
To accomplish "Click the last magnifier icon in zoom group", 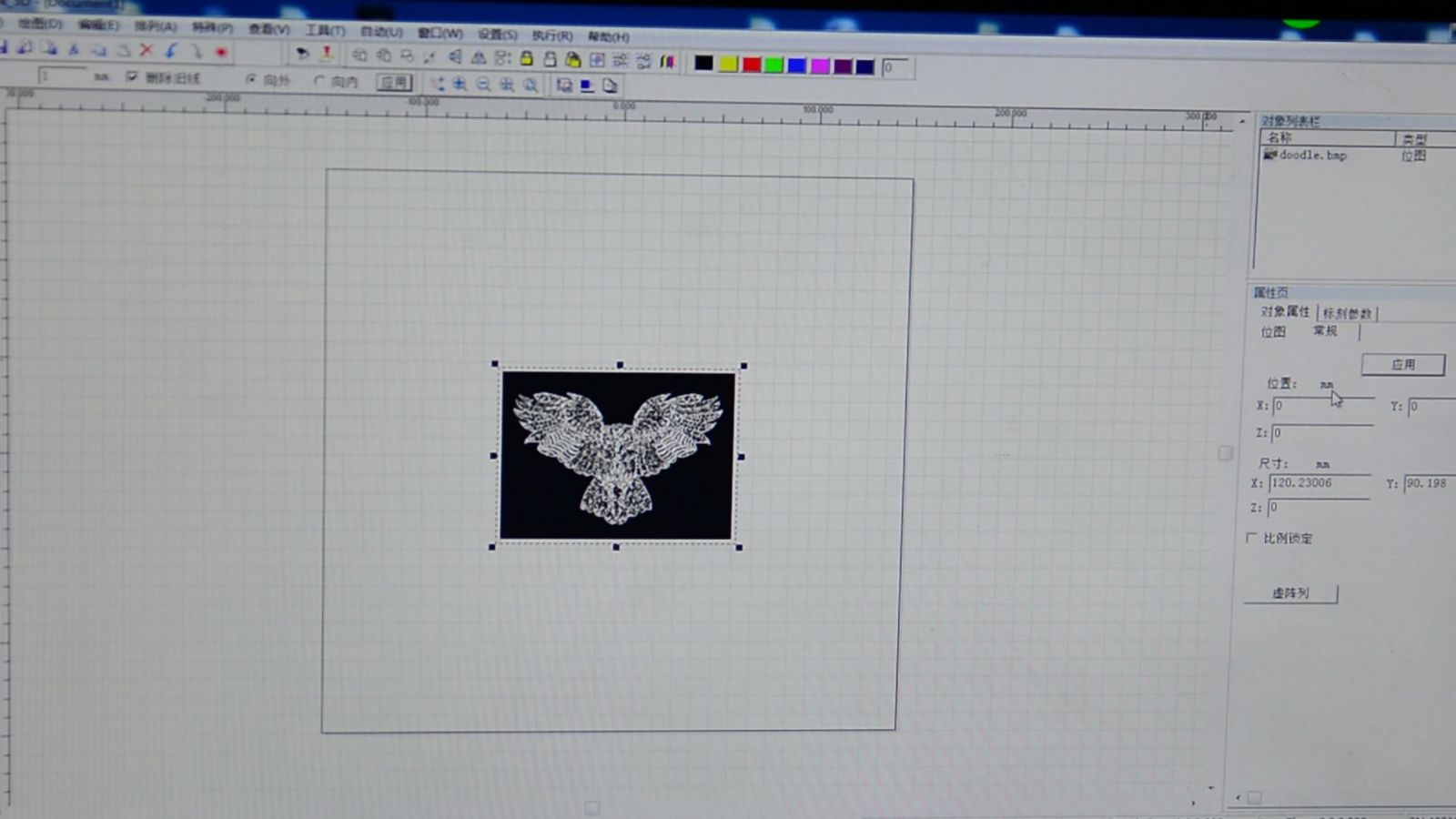I will (x=531, y=86).
